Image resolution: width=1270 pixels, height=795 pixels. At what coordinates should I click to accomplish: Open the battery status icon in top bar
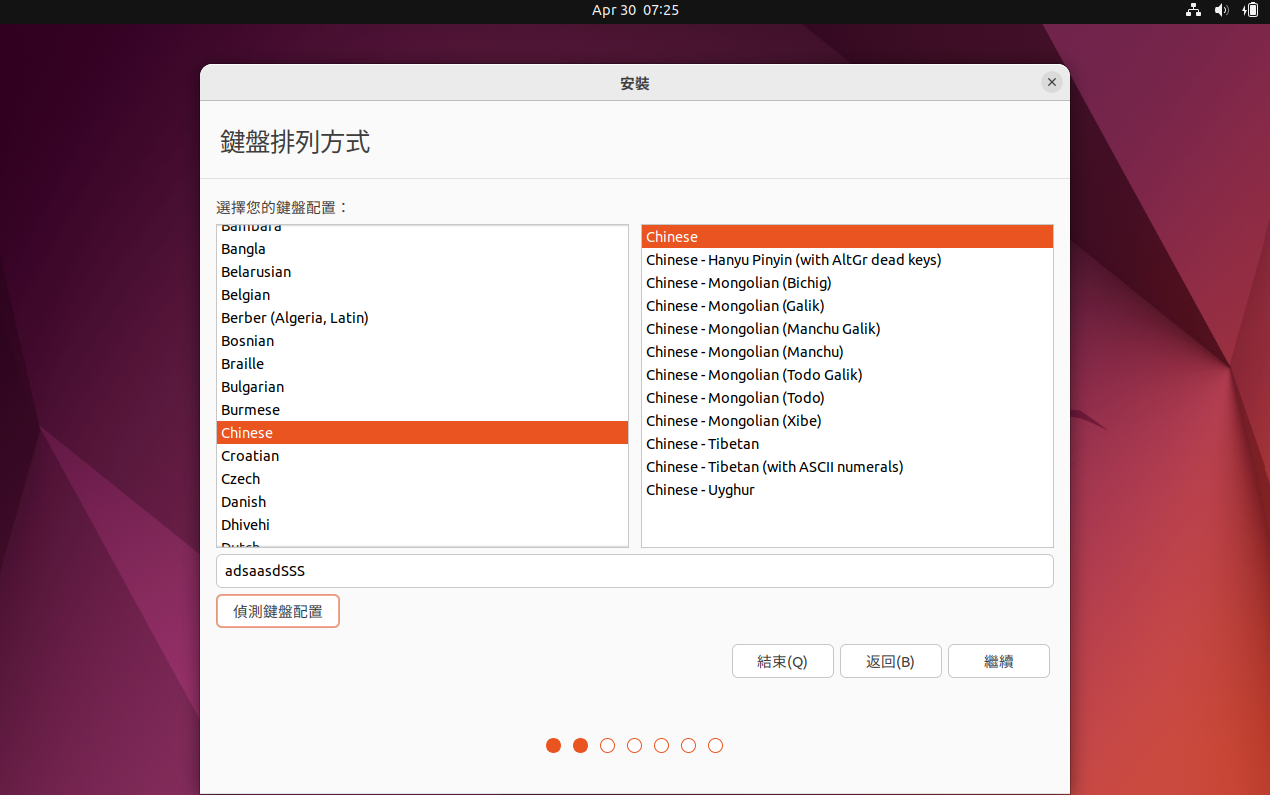[1250, 10]
